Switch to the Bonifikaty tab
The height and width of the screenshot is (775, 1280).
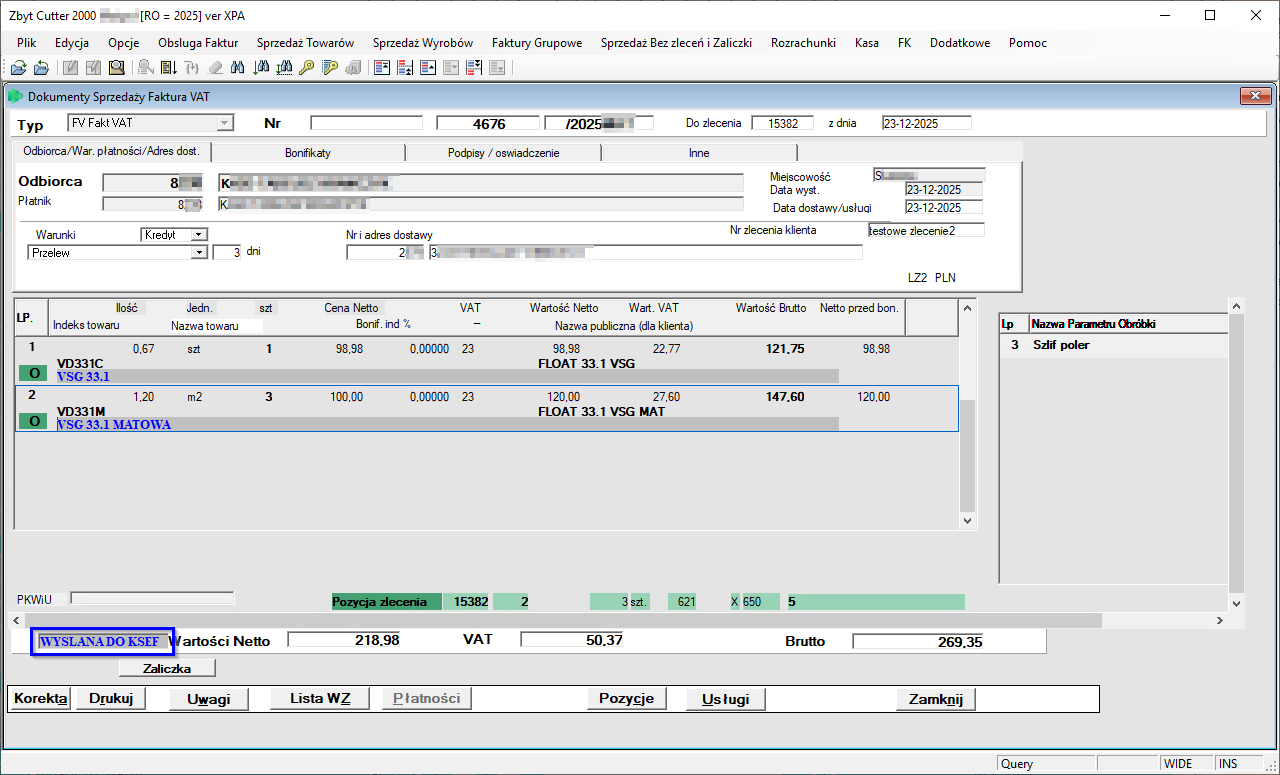pos(307,153)
